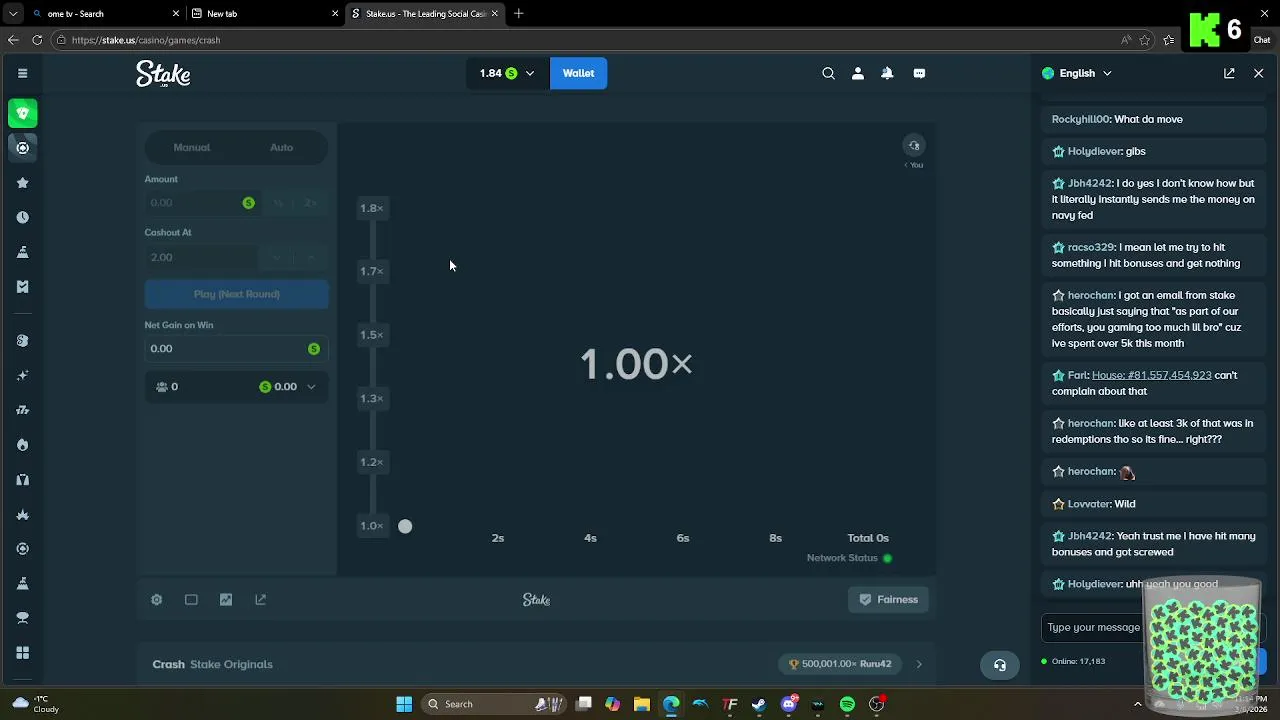
Task: Toggle the chat bubble icon in header
Action: (919, 73)
